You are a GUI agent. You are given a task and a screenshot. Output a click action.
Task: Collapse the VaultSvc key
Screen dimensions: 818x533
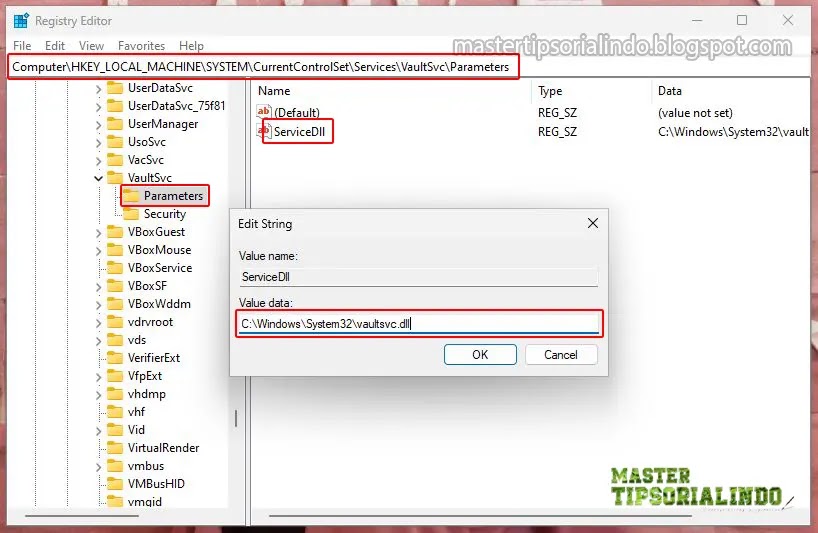click(x=98, y=178)
